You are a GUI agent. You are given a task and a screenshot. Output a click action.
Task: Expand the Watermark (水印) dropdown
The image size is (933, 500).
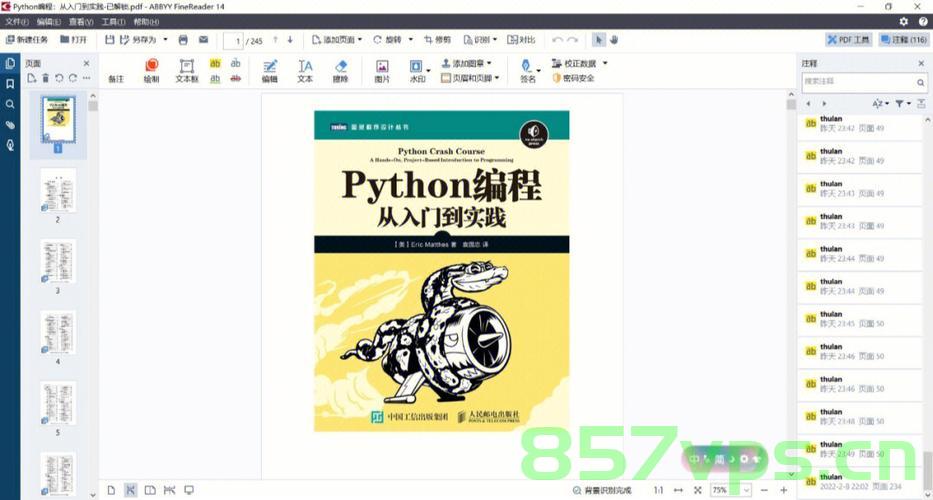click(x=428, y=70)
